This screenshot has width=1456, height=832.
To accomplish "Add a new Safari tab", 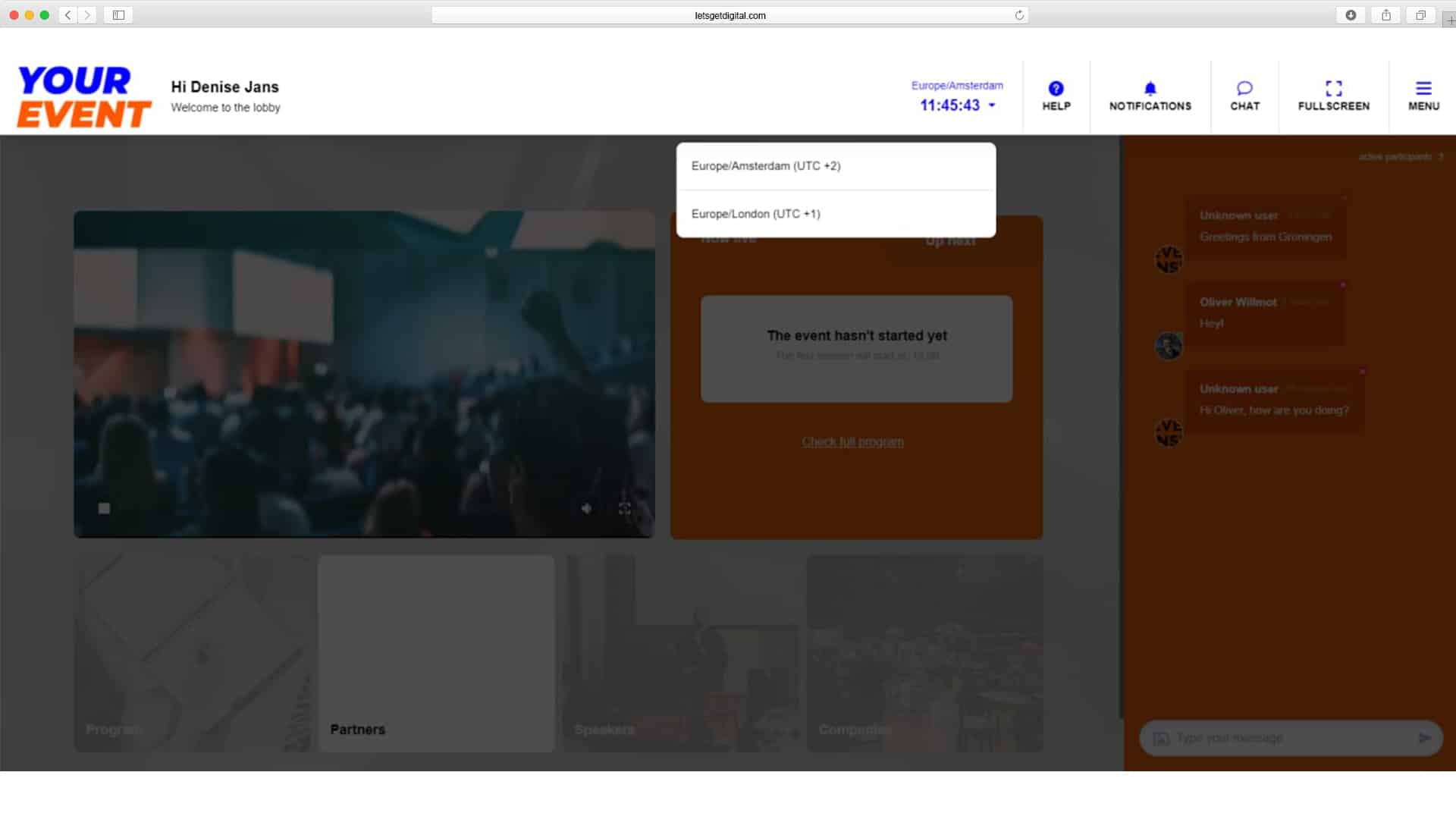I will click(1449, 20).
